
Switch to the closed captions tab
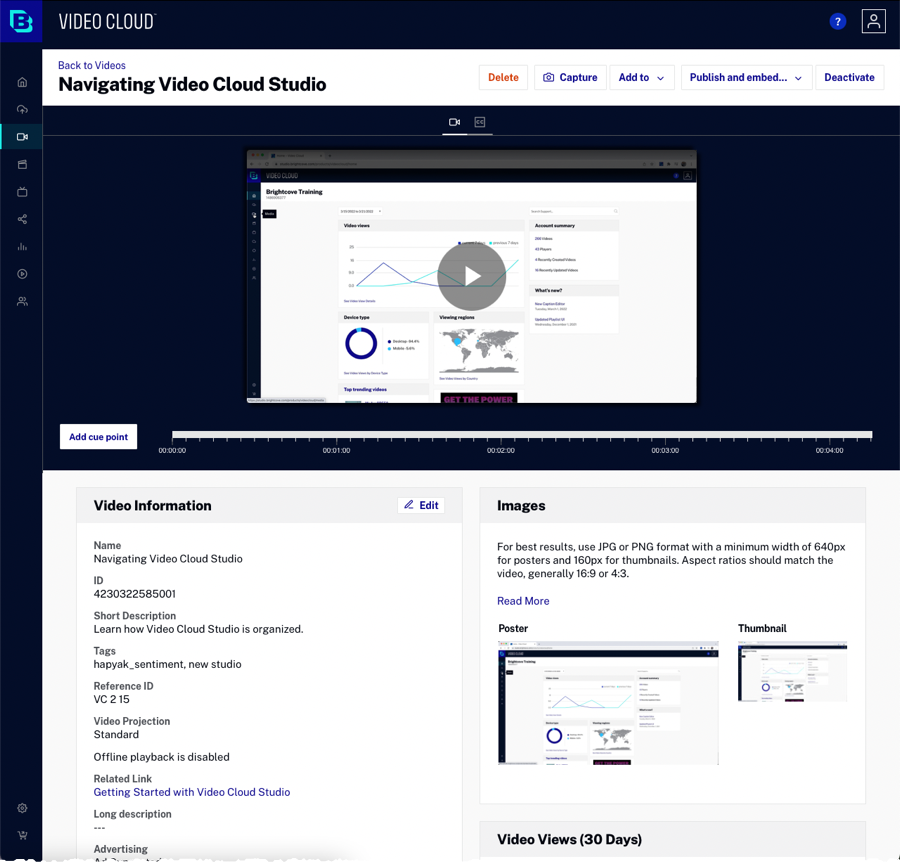pyautogui.click(x=480, y=122)
